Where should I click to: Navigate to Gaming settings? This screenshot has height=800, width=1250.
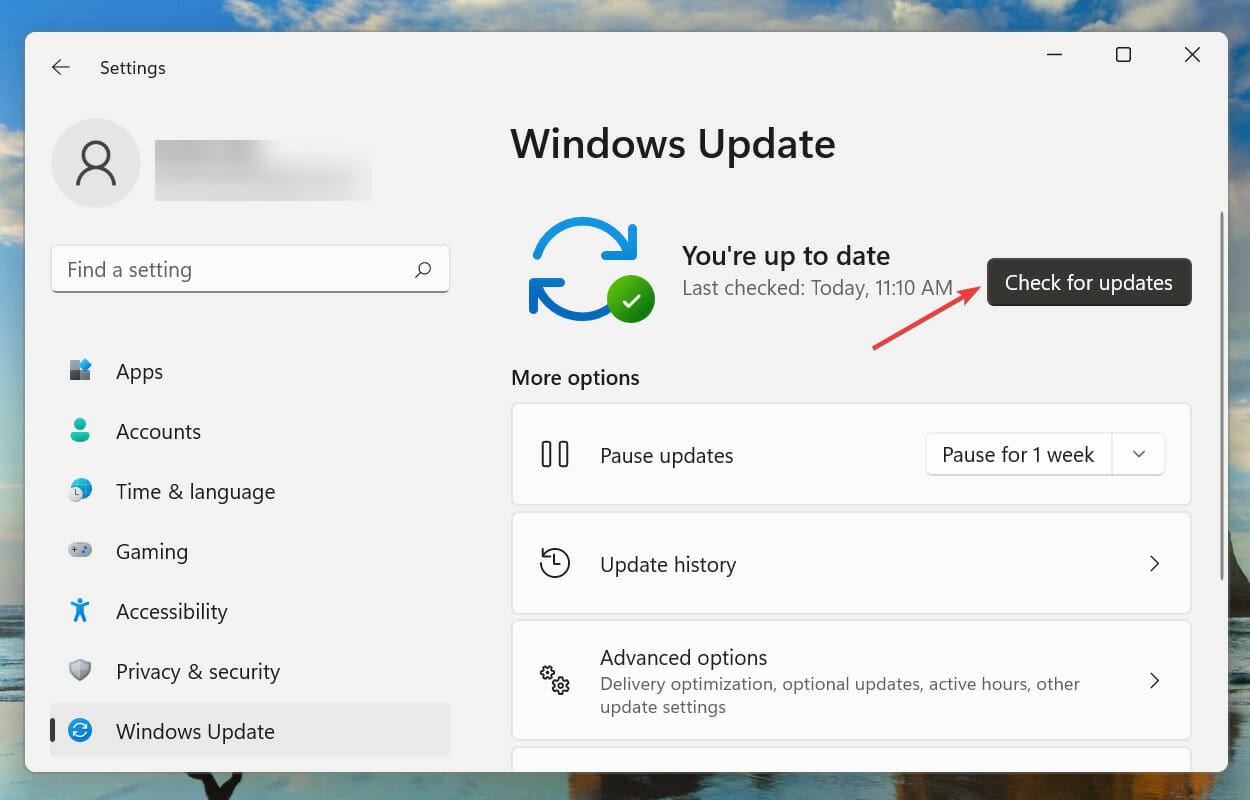250,551
